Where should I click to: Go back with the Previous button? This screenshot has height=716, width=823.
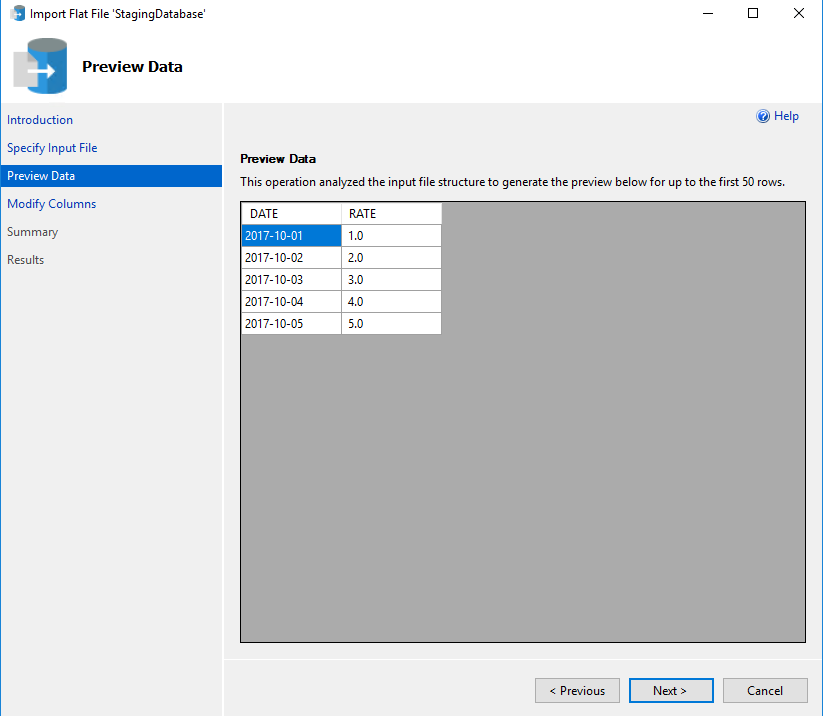577,690
